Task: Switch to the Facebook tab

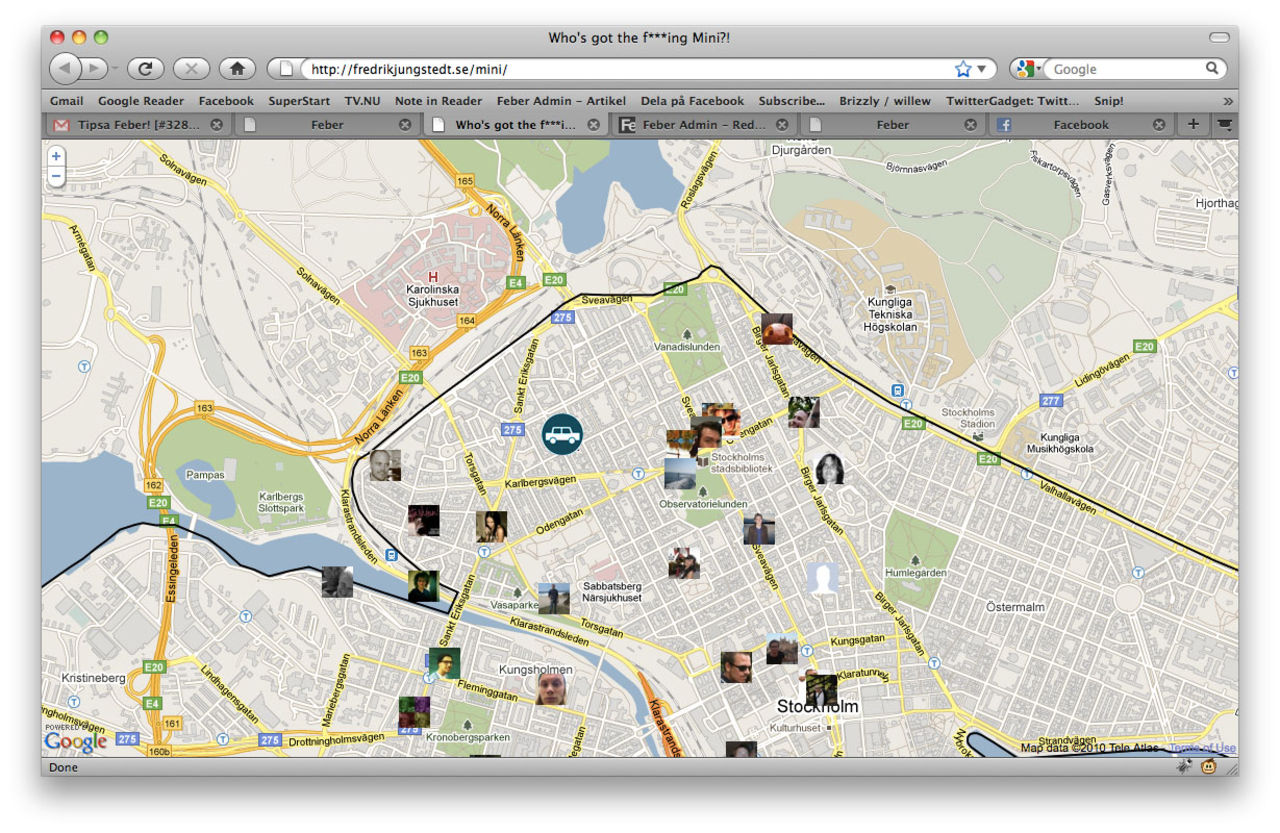Action: click(x=1080, y=125)
